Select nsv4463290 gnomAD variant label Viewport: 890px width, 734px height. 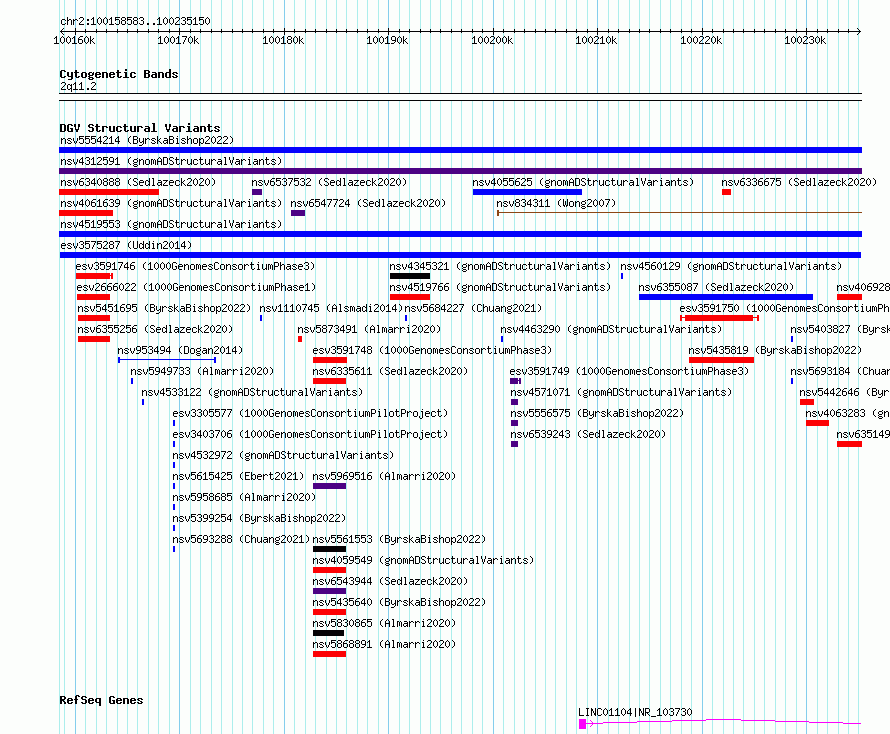pyautogui.click(x=611, y=329)
